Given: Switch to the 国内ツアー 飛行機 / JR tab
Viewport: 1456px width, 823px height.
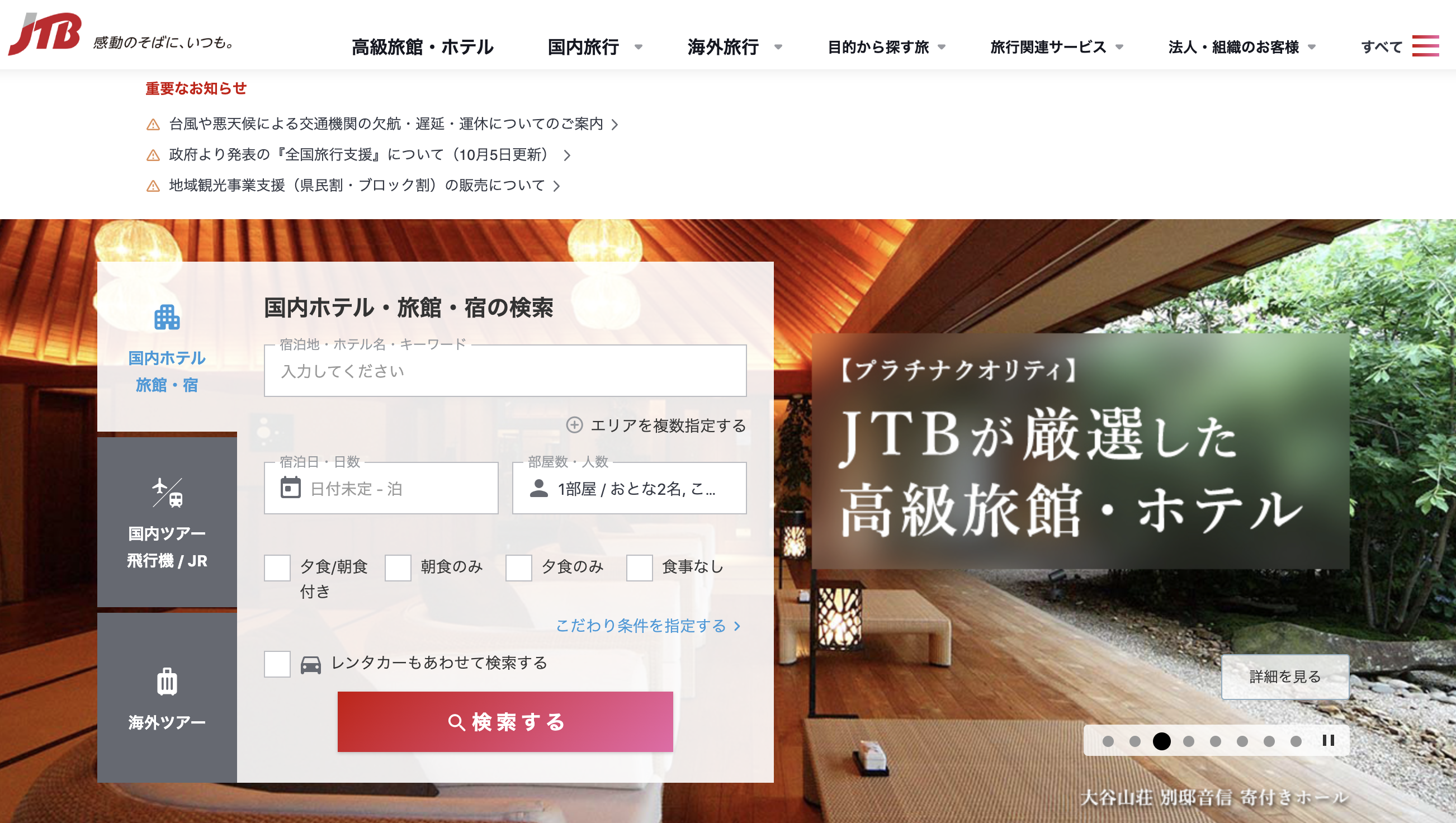Looking at the screenshot, I should [x=167, y=522].
